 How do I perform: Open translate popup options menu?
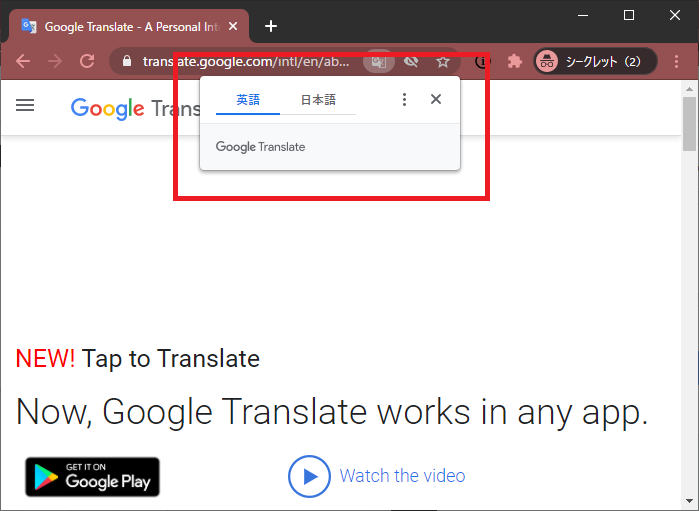tap(404, 99)
